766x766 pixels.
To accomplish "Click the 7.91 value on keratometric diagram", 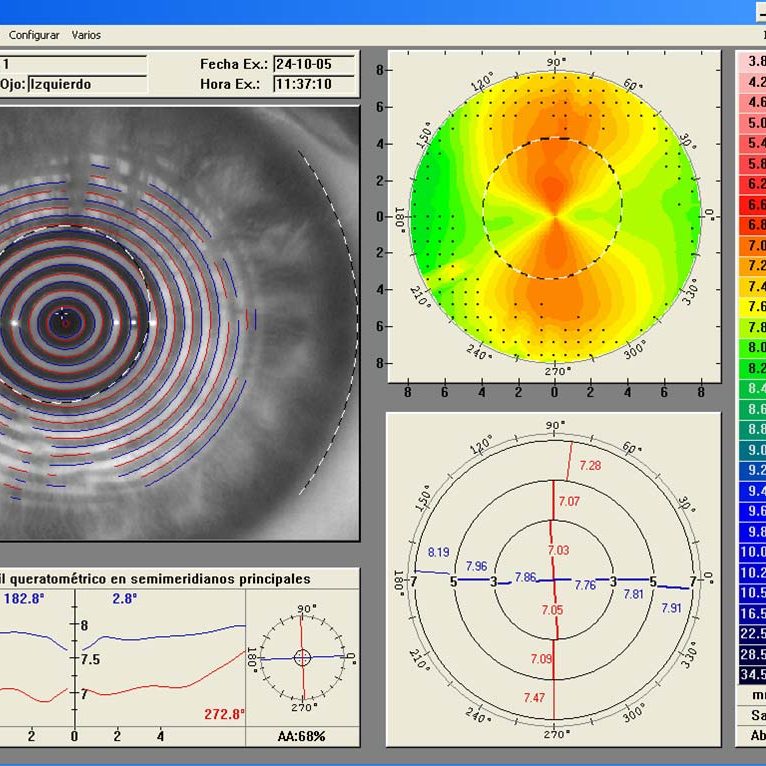I will (x=671, y=607).
